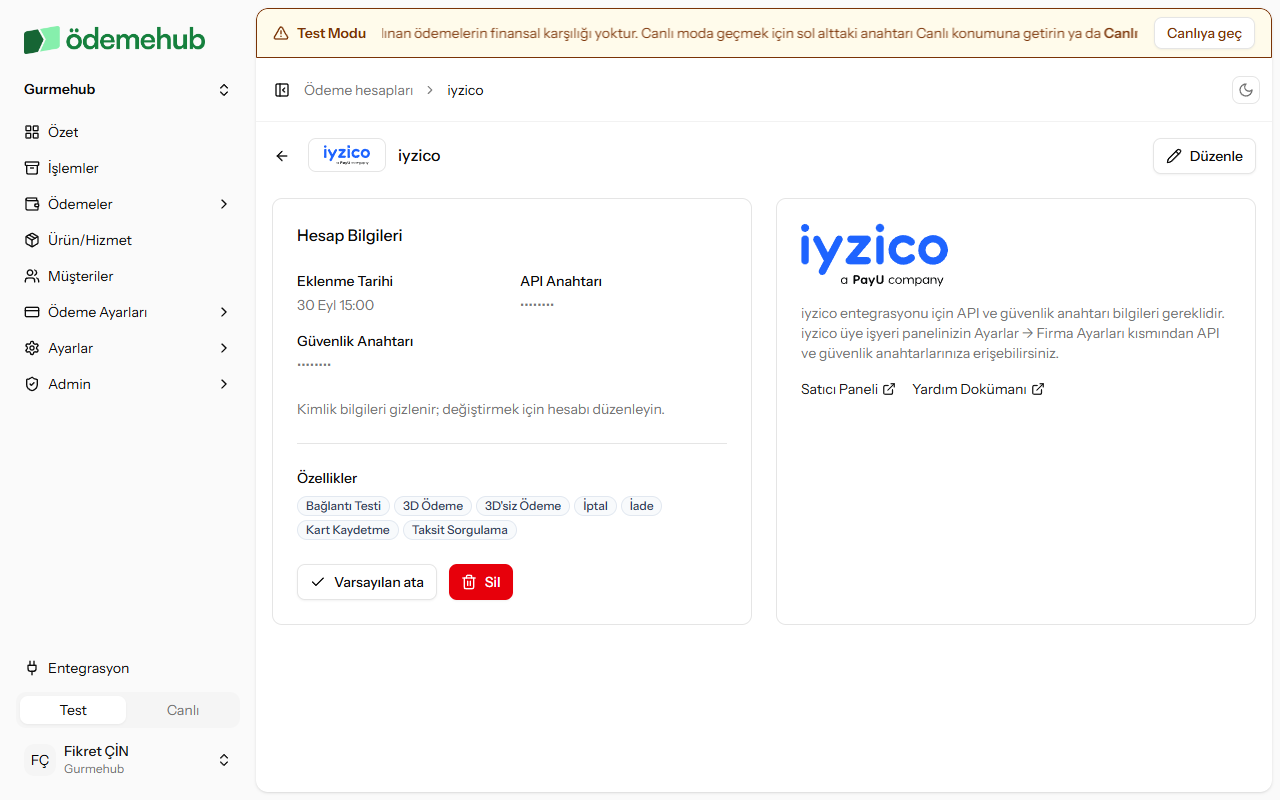
Task: Open the Yardım Dokümanı link
Action: tap(978, 389)
